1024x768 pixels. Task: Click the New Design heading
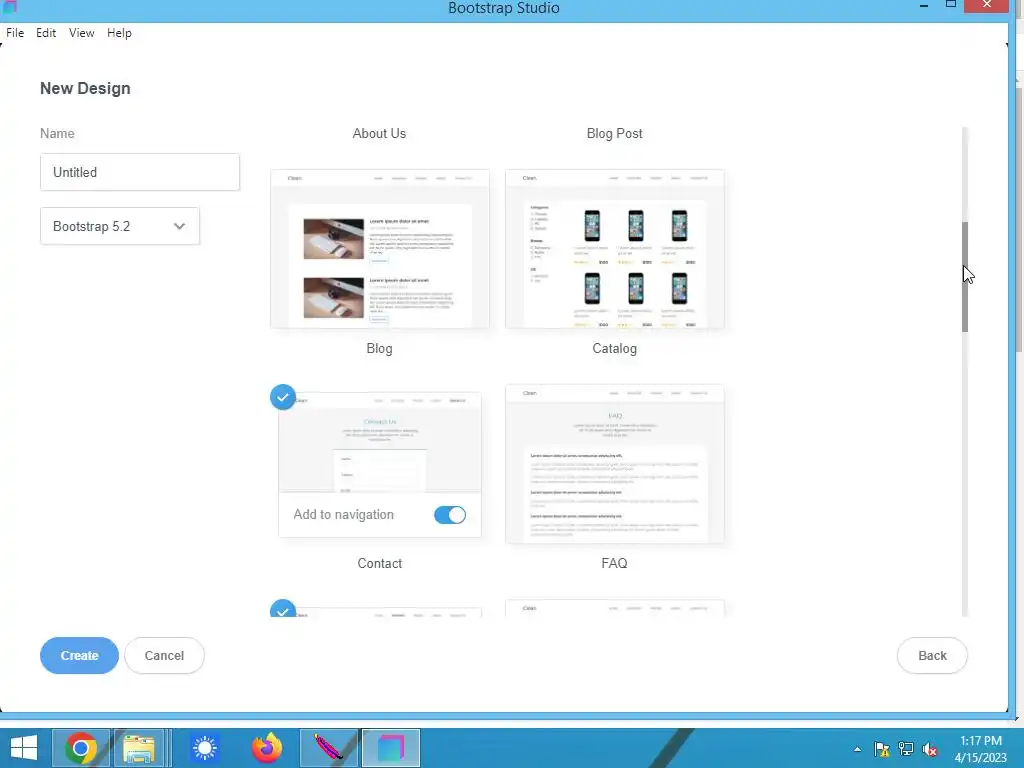click(x=86, y=88)
